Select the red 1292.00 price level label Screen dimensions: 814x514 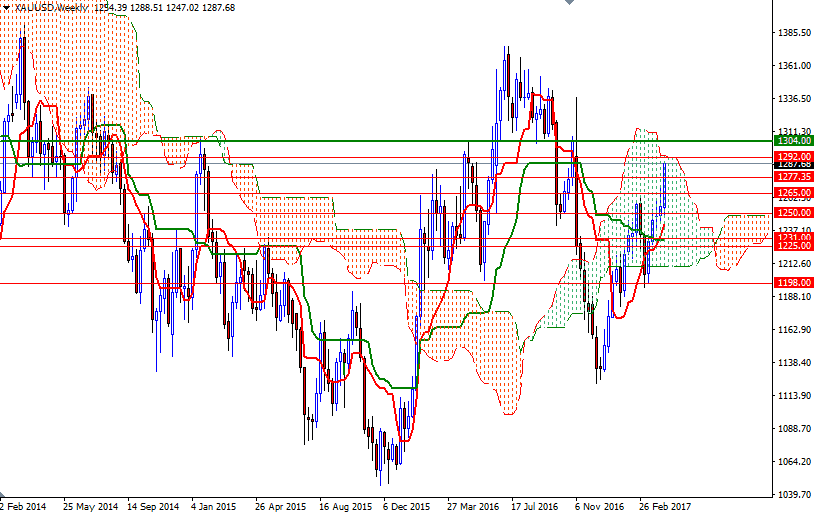[793, 156]
